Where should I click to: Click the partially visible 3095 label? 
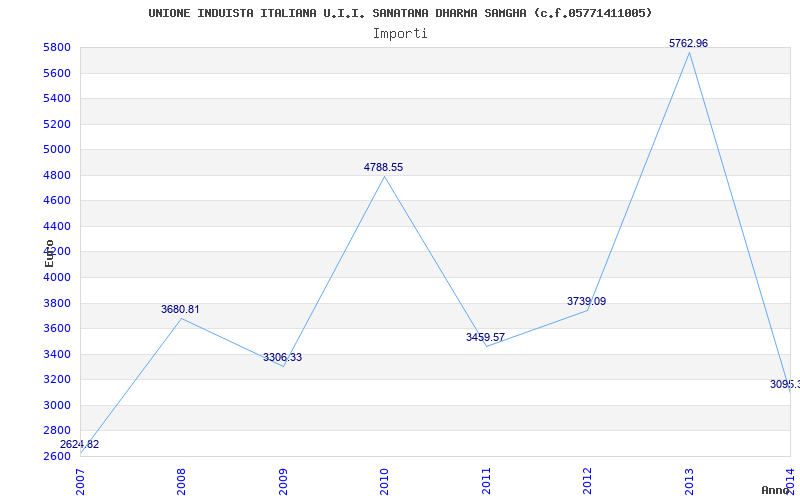click(x=785, y=385)
